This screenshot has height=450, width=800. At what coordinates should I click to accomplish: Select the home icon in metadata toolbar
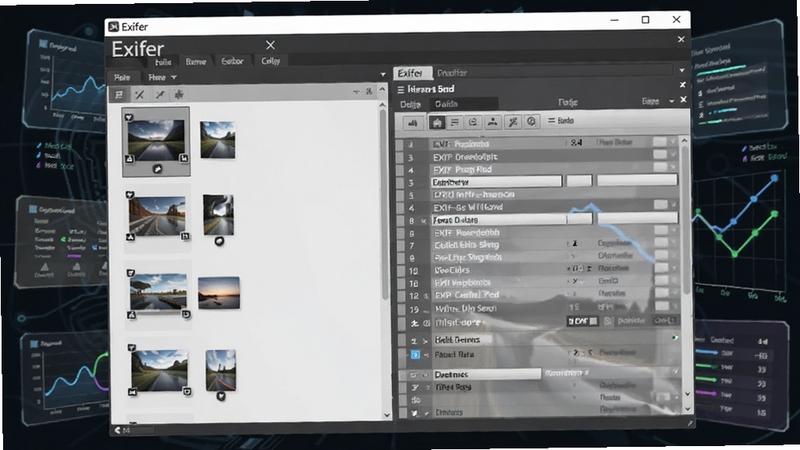click(437, 122)
